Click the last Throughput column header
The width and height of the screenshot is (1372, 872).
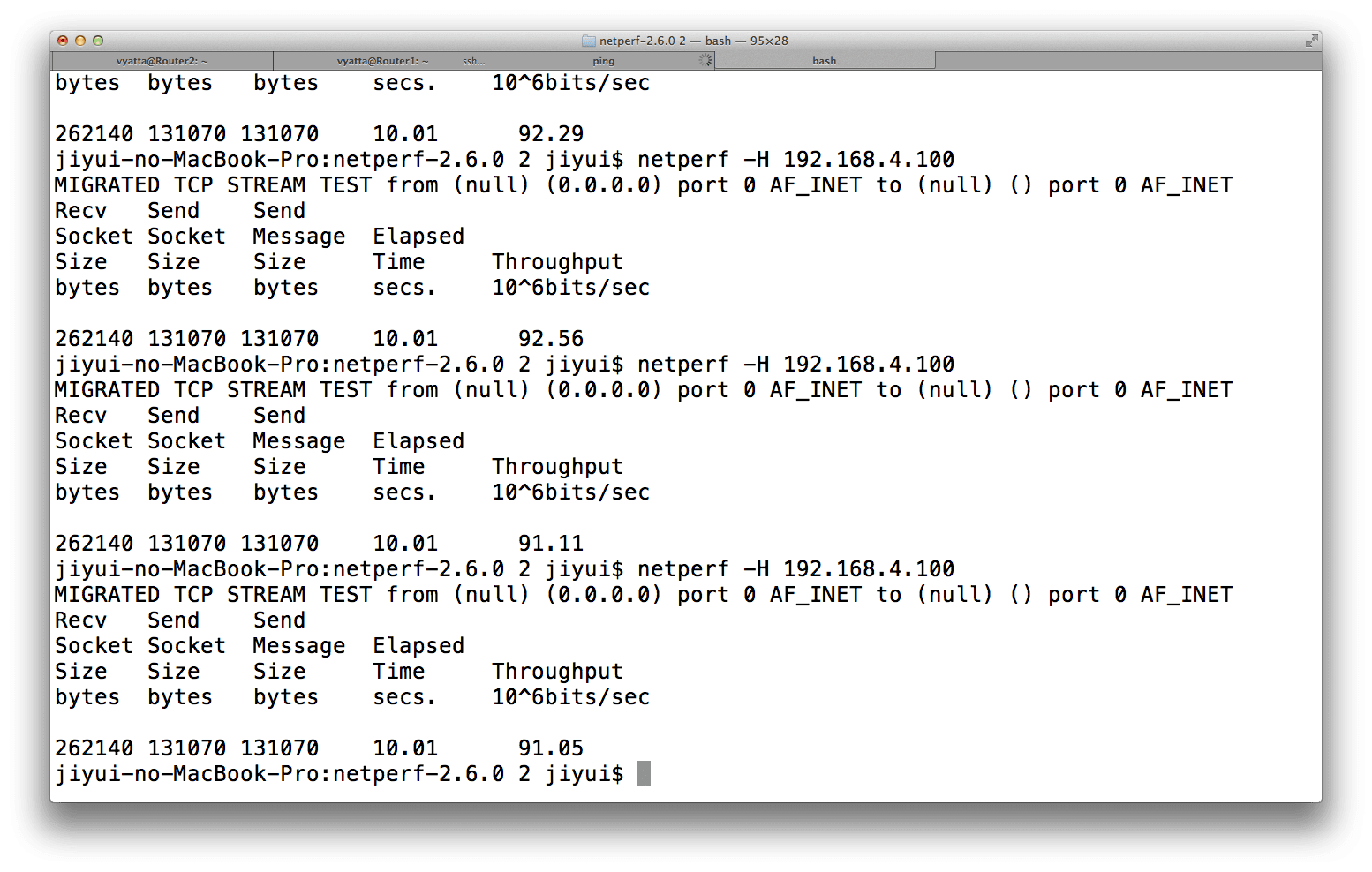[557, 672]
